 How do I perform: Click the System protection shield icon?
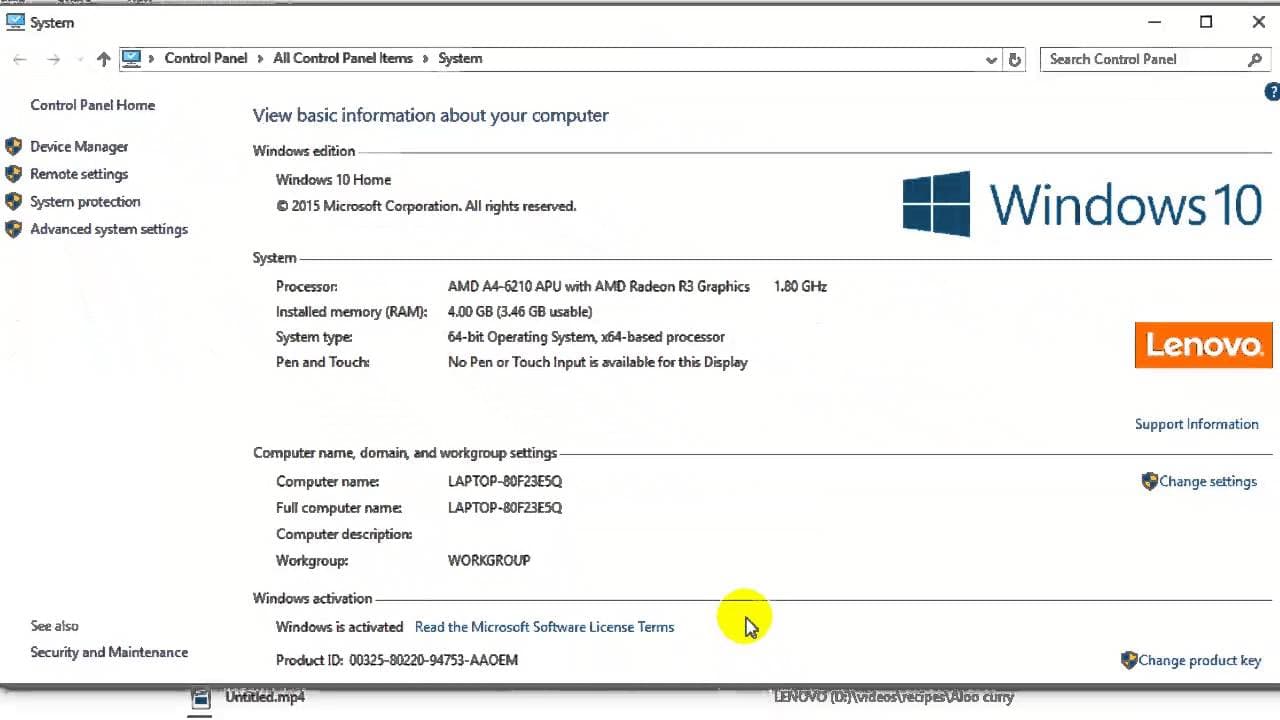click(x=13, y=201)
